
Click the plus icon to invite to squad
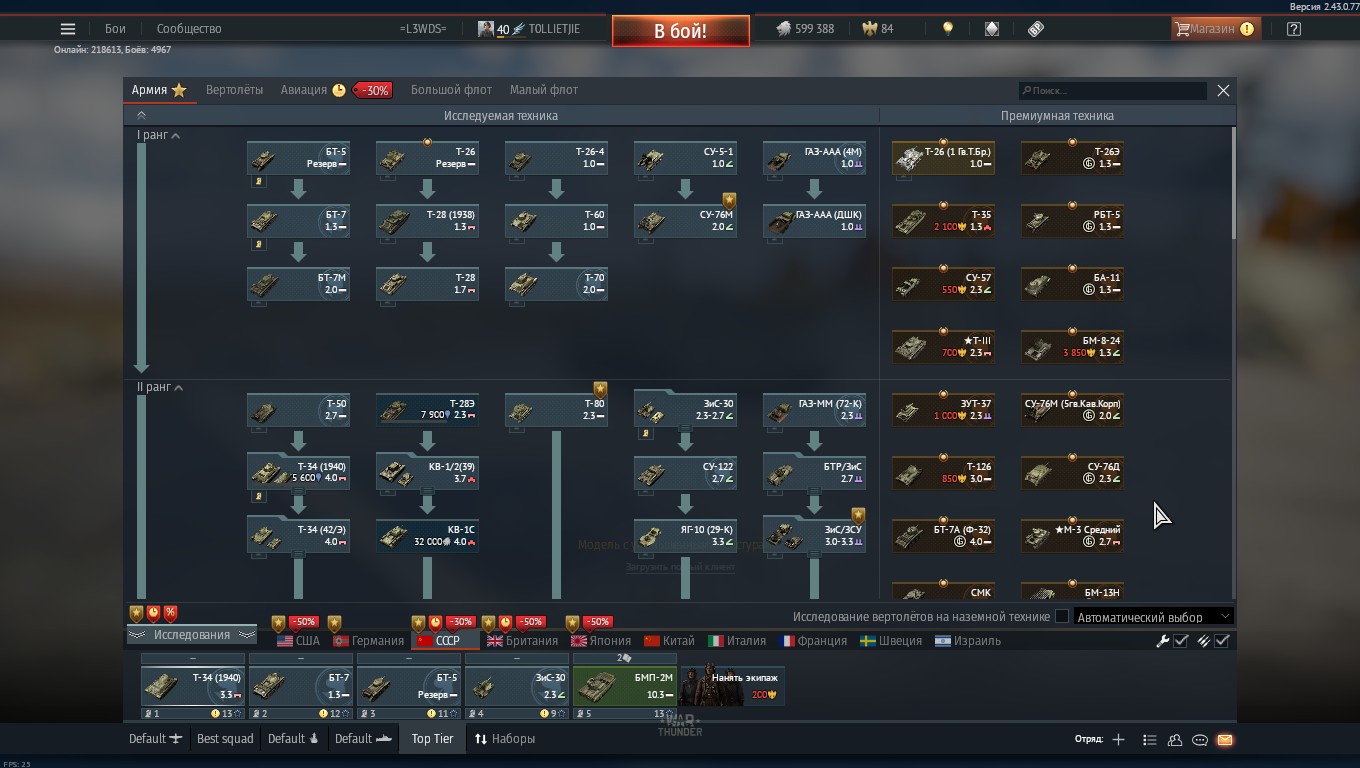(1118, 740)
